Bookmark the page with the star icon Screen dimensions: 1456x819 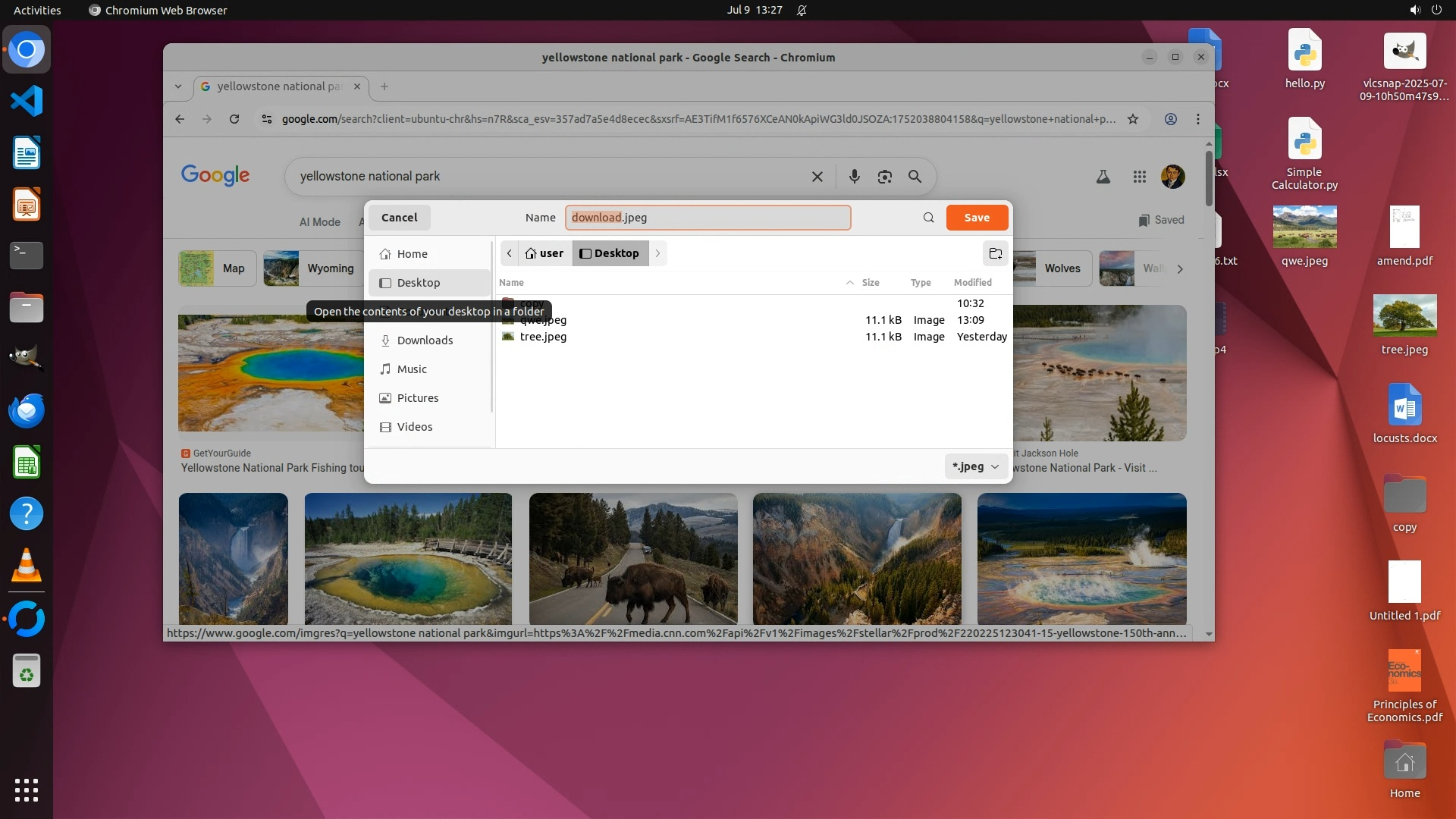[1132, 119]
